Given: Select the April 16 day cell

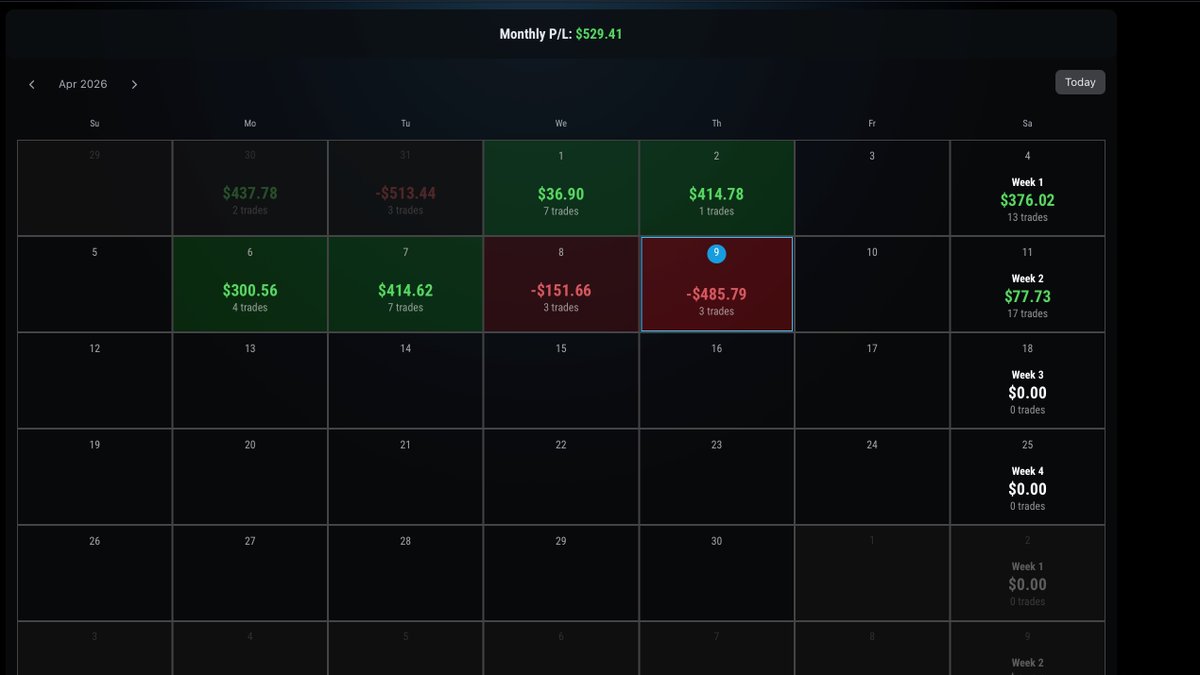Looking at the screenshot, I should tap(717, 380).
